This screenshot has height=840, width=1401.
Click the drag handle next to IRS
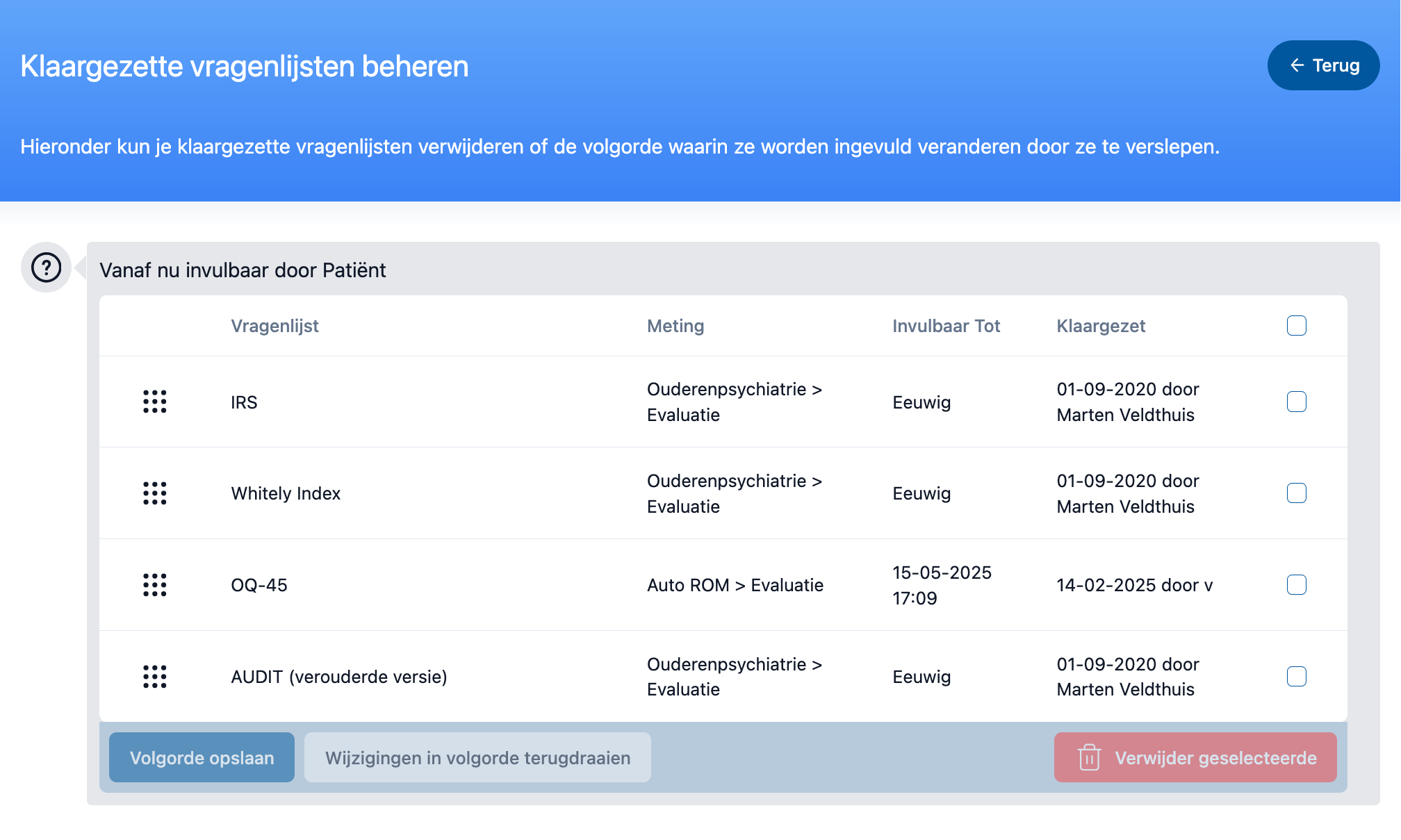(153, 402)
